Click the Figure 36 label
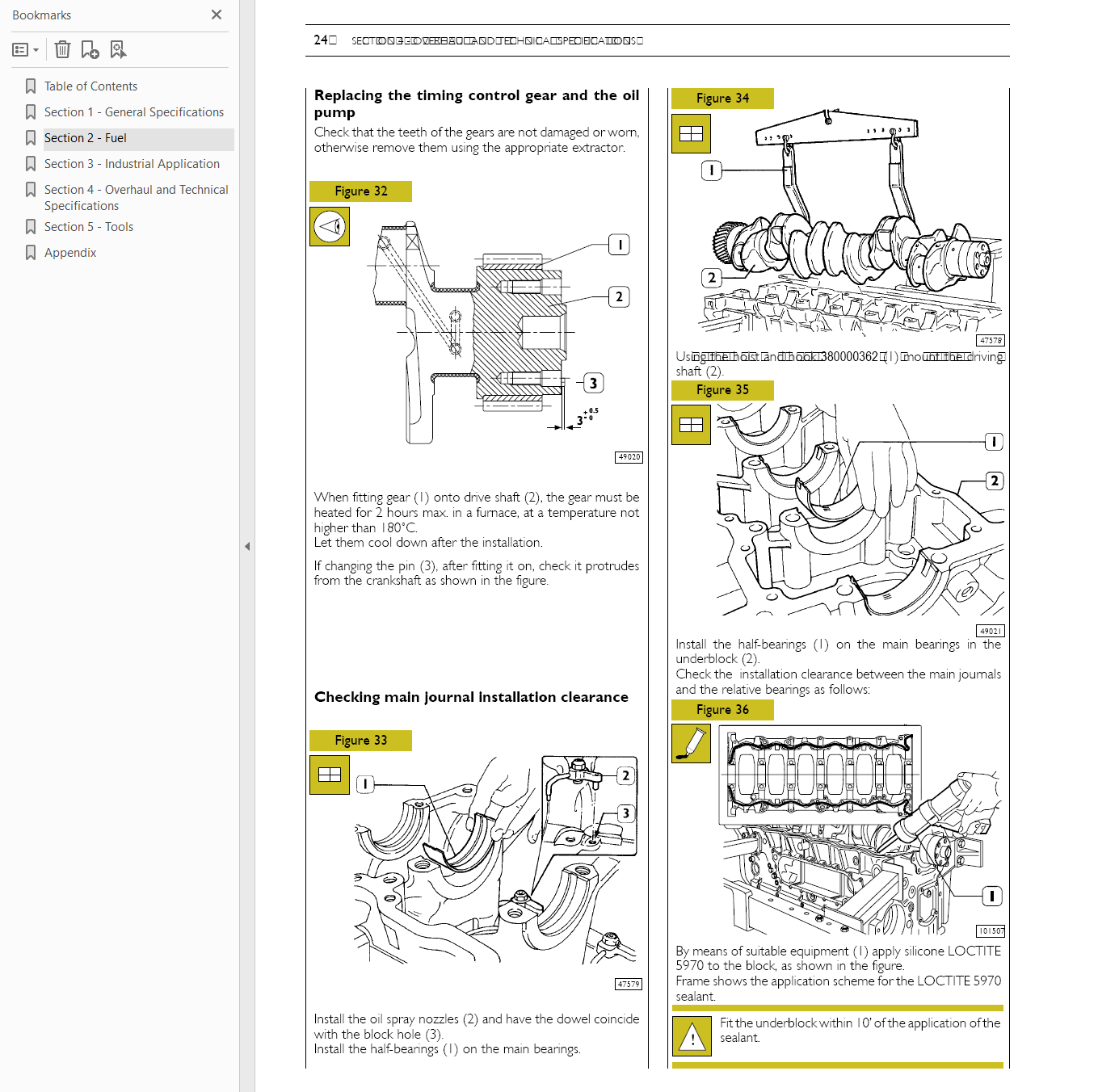 (x=723, y=710)
